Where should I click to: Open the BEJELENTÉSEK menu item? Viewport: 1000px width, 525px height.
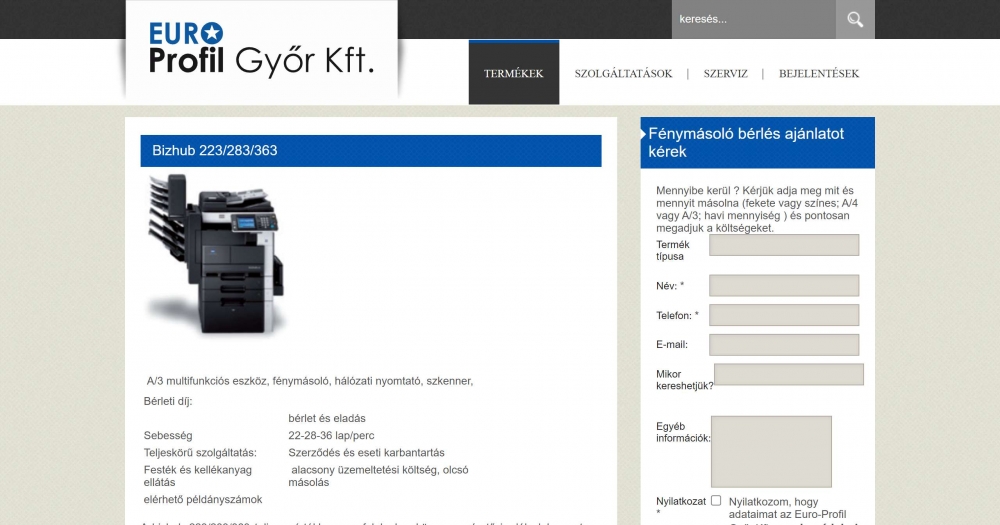click(x=819, y=73)
